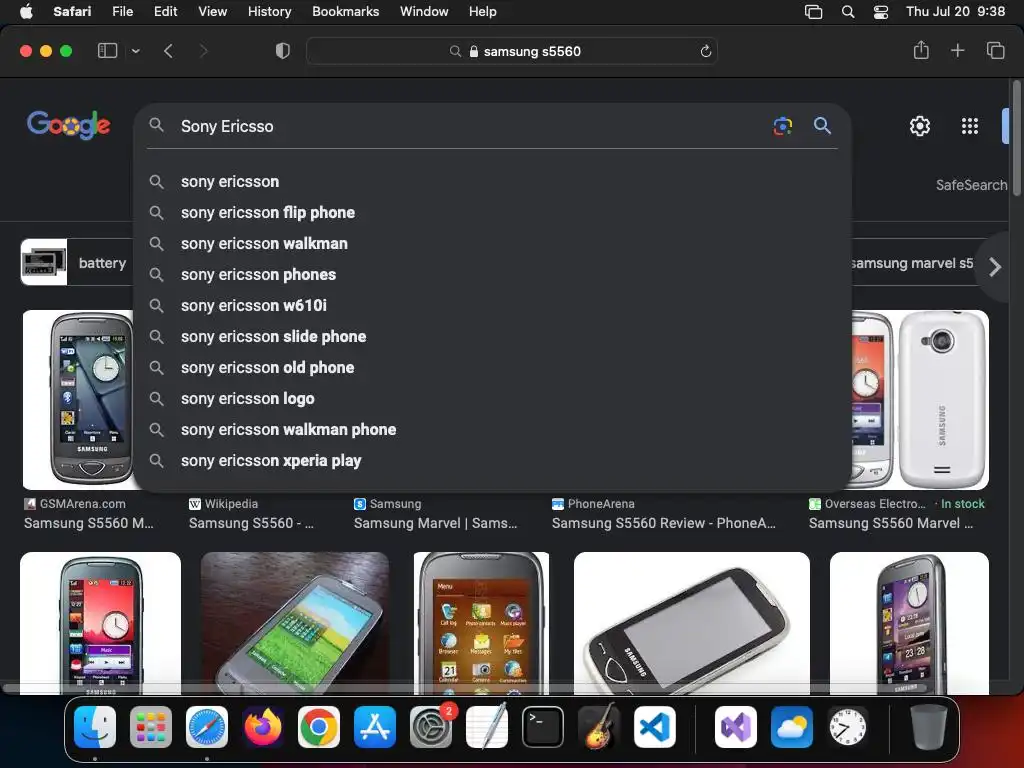Open the red wallpaper phone thumbnail
The image size is (1024, 768).
pyautogui.click(x=101, y=623)
